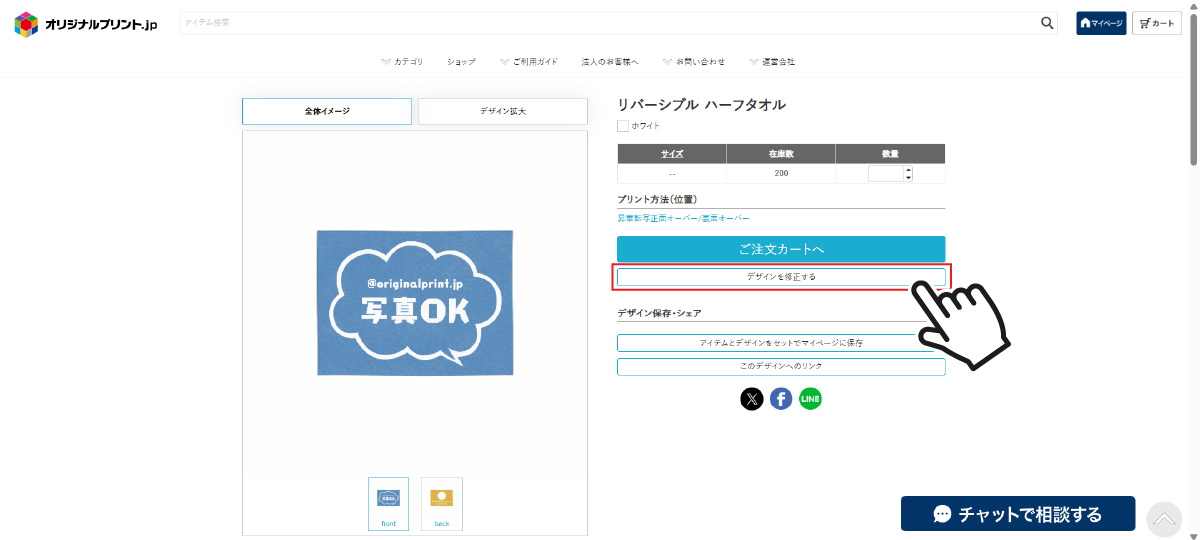Select the ホワイト color swatch
1200x540 pixels.
coord(623,126)
